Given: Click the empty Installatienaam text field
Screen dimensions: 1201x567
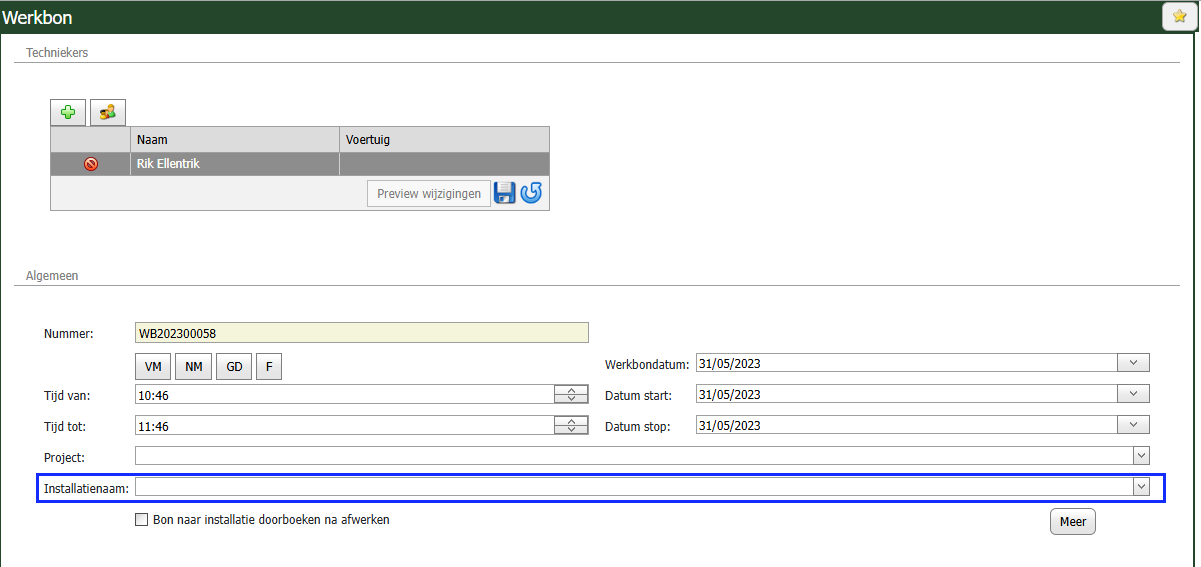Looking at the screenshot, I should coord(634,487).
